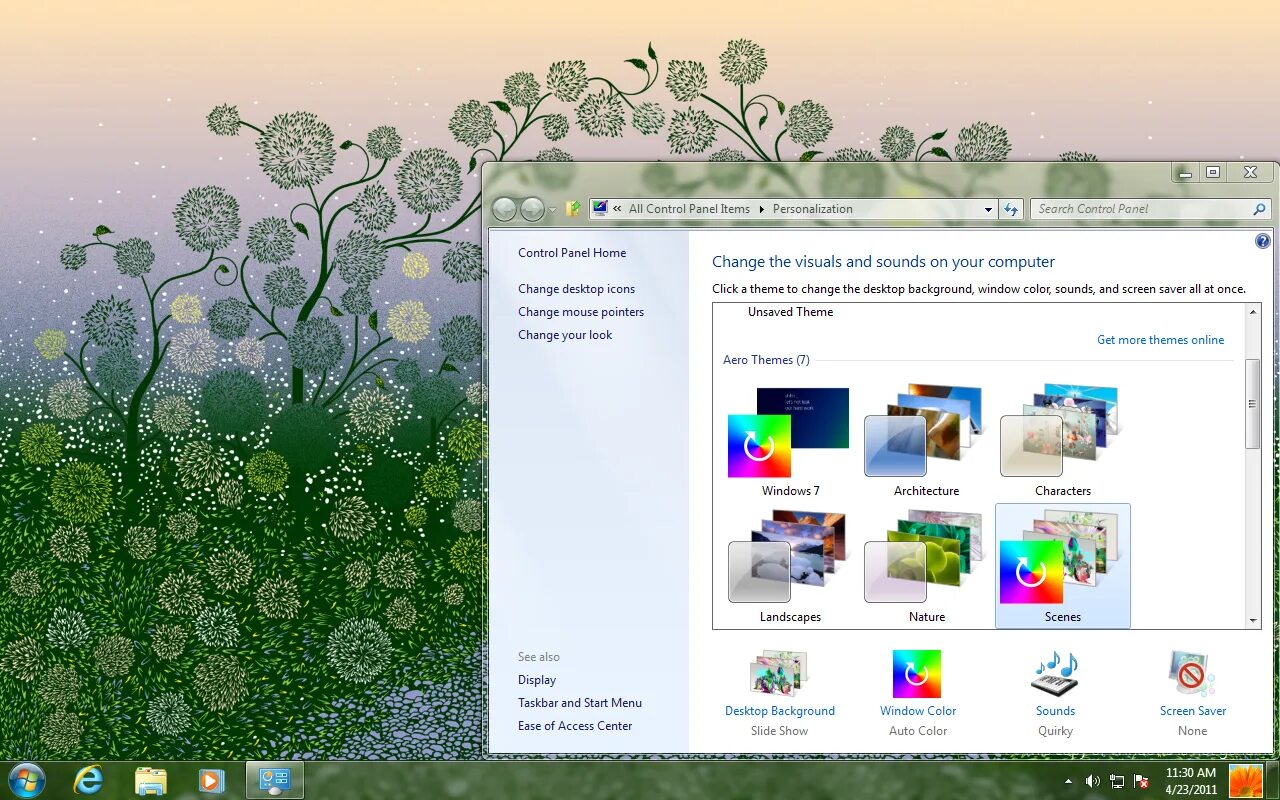Click the theme list scroll up arrow
Image resolution: width=1280 pixels, height=800 pixels.
click(1253, 312)
